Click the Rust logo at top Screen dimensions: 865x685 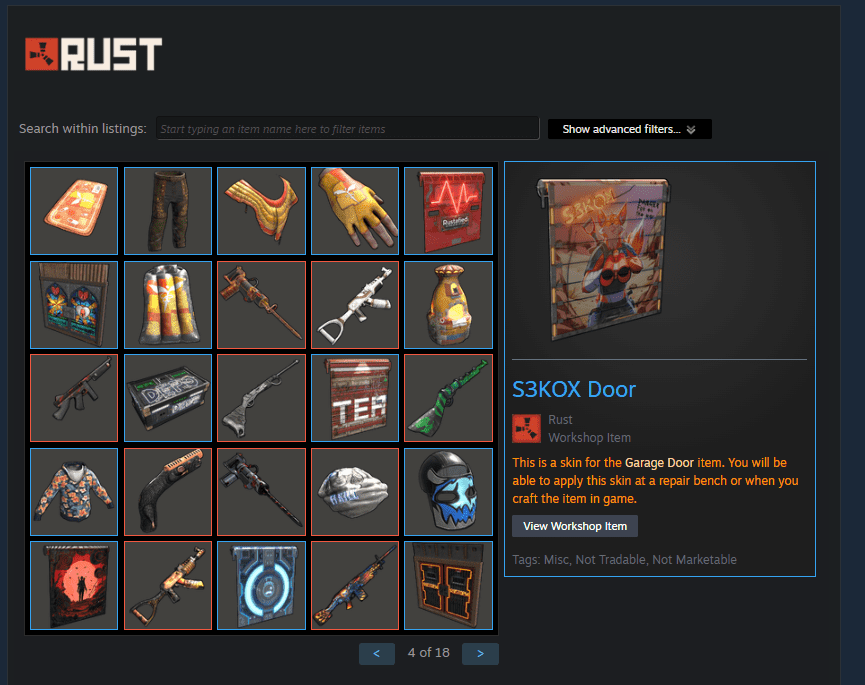[93, 54]
